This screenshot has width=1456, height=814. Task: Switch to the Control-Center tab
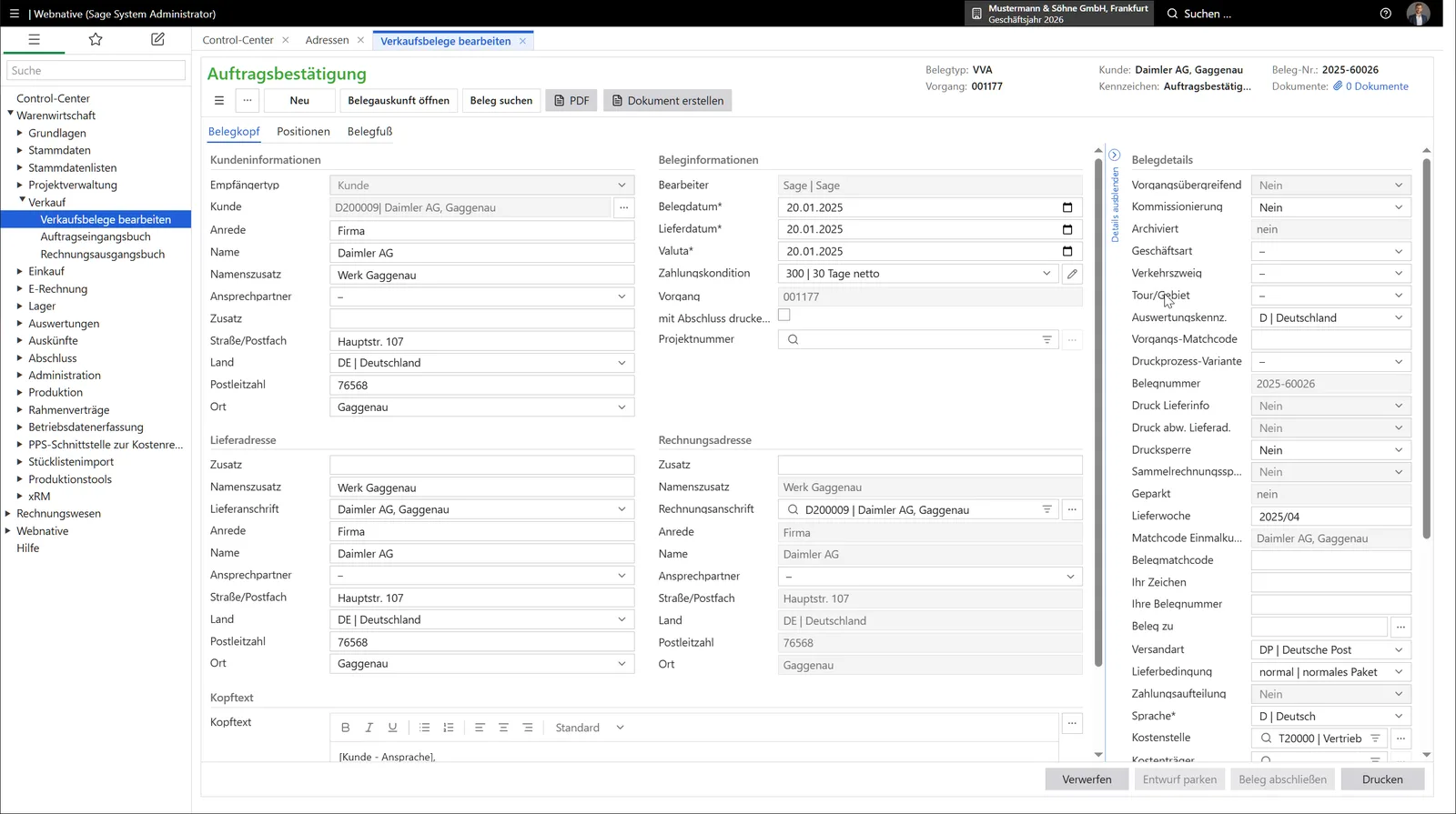point(238,40)
